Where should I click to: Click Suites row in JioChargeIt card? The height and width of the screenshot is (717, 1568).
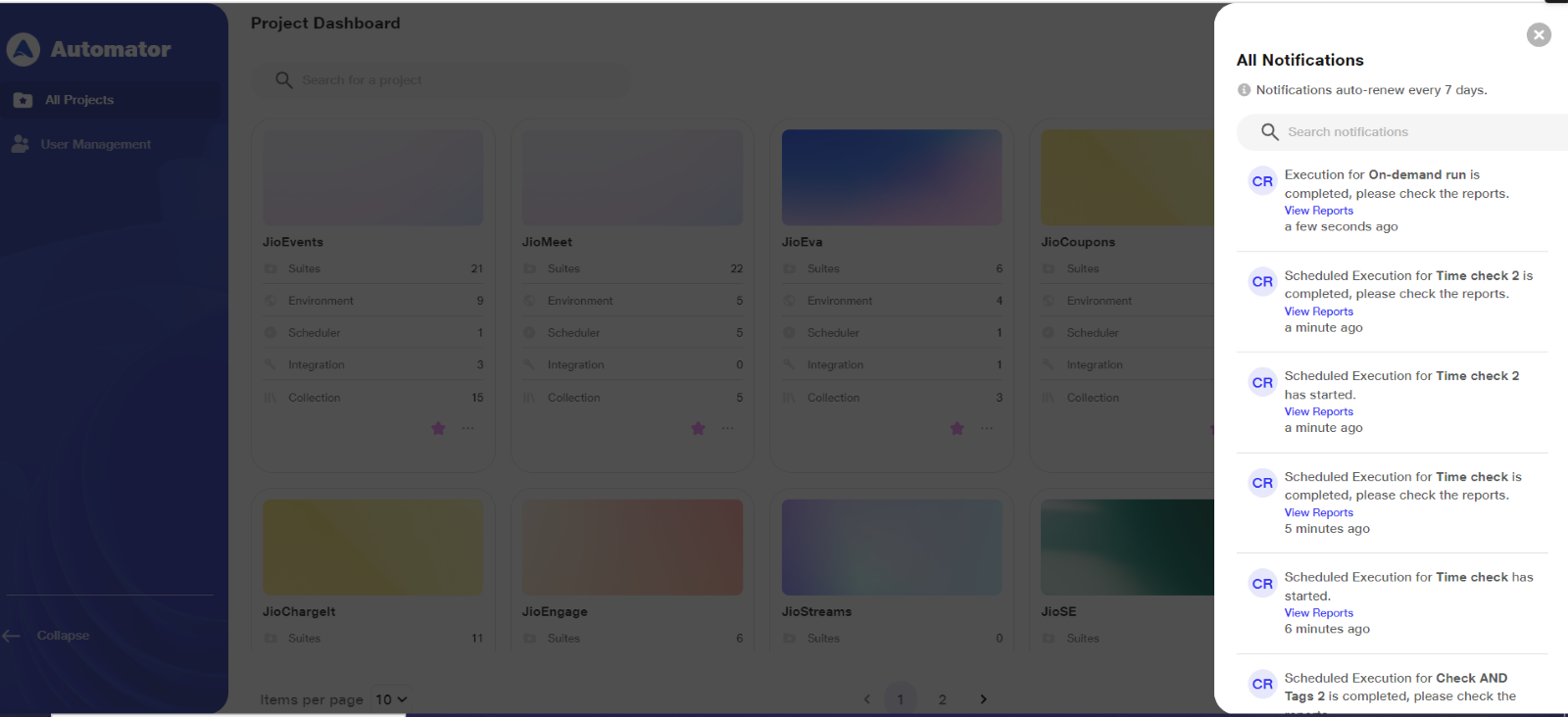coord(373,638)
